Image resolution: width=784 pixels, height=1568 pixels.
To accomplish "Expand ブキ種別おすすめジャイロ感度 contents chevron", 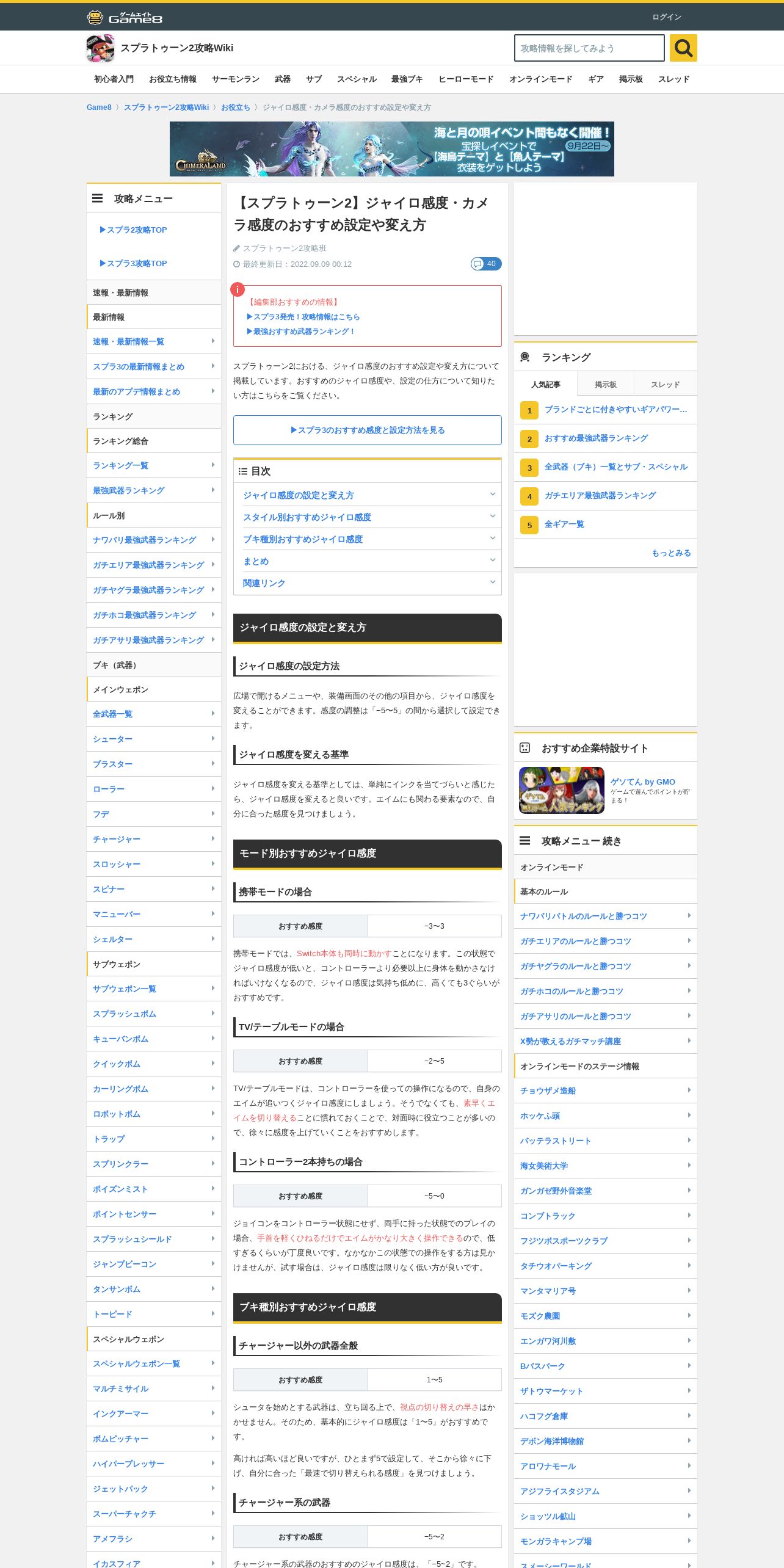I will pyautogui.click(x=492, y=539).
